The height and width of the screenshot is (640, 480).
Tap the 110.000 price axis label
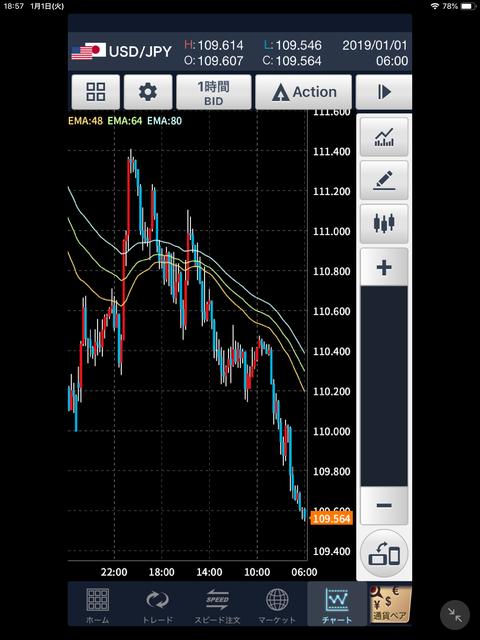[x=332, y=431]
